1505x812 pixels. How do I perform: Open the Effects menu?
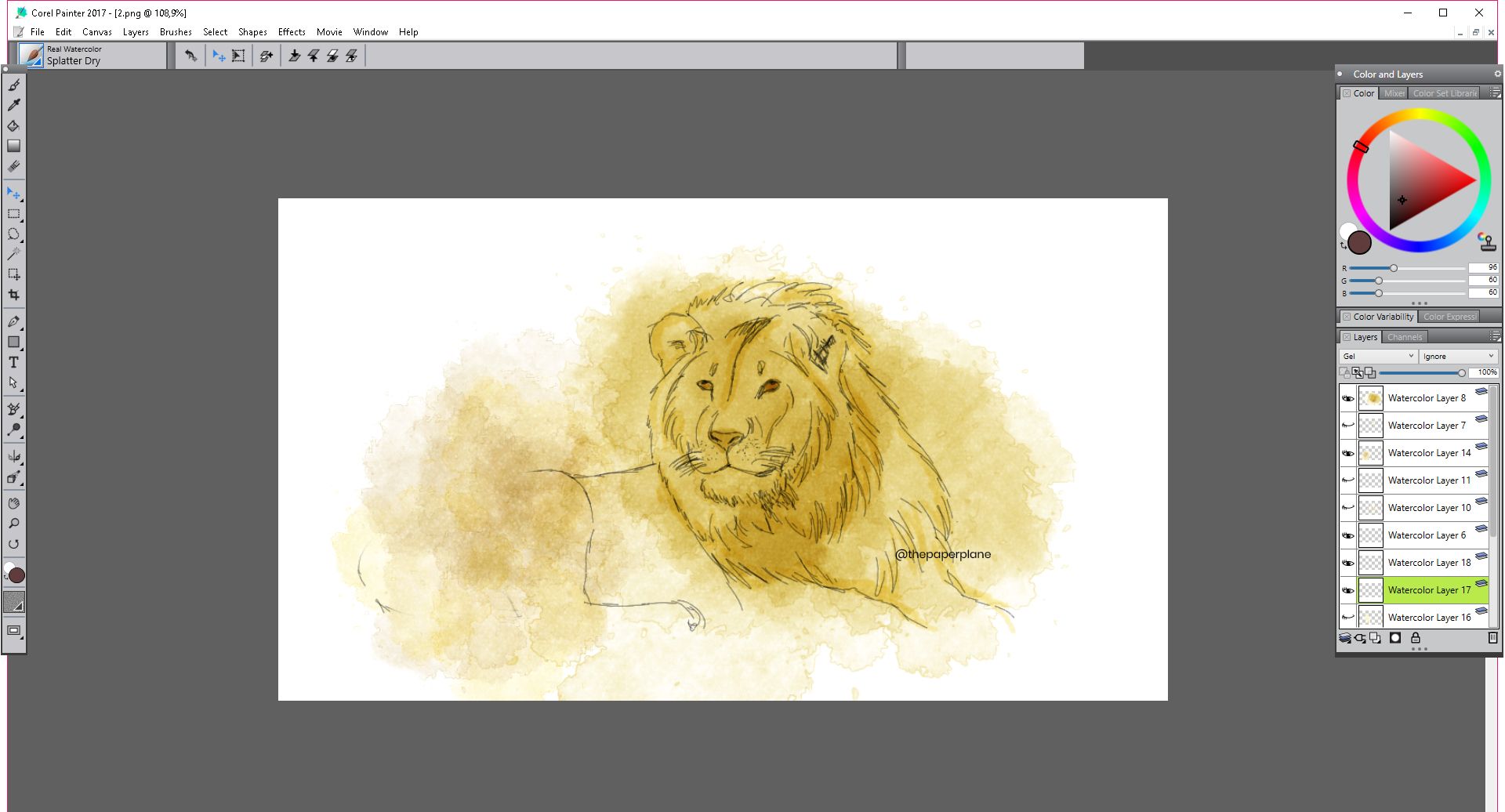click(292, 32)
